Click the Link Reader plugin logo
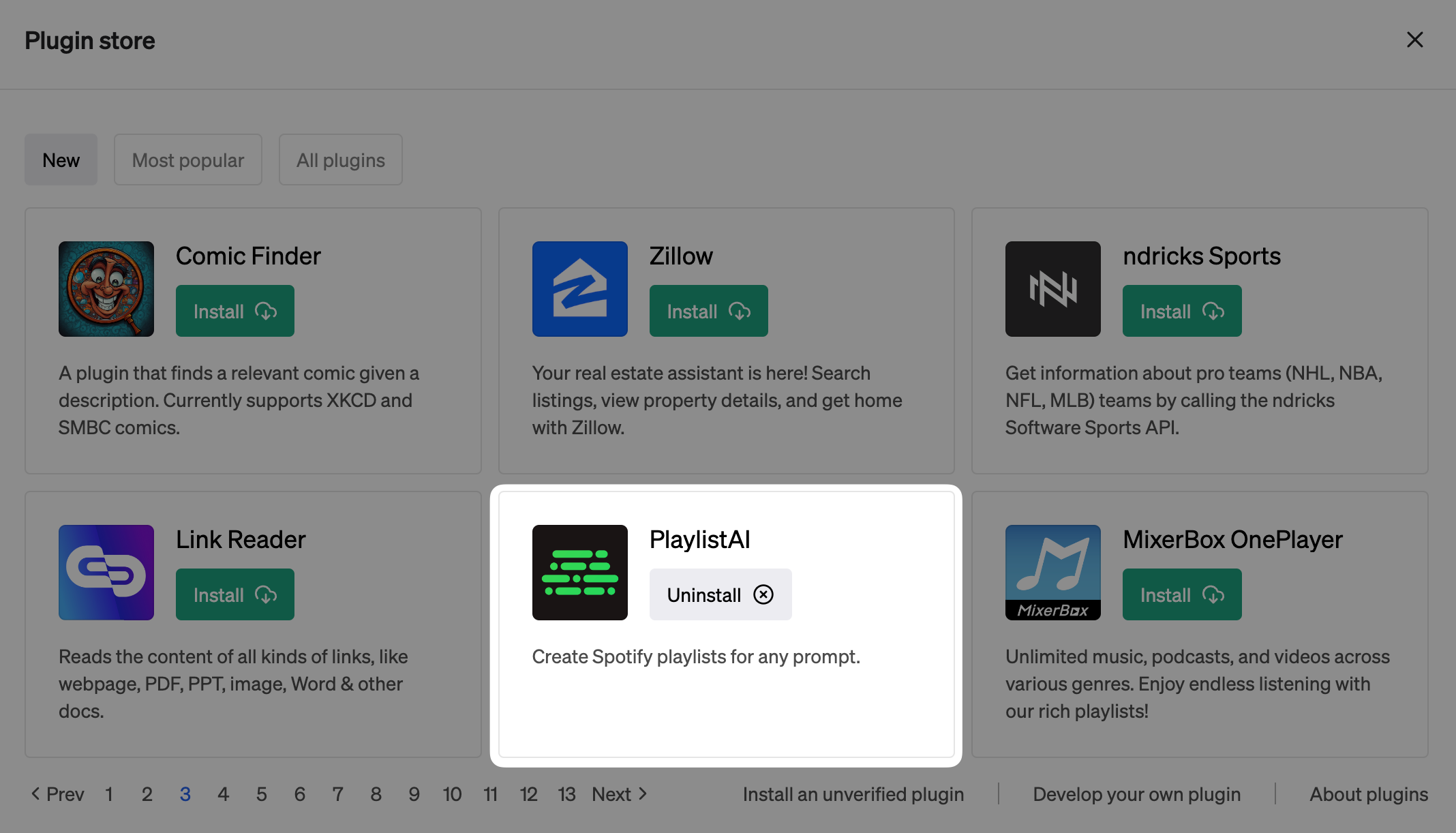 (x=106, y=573)
